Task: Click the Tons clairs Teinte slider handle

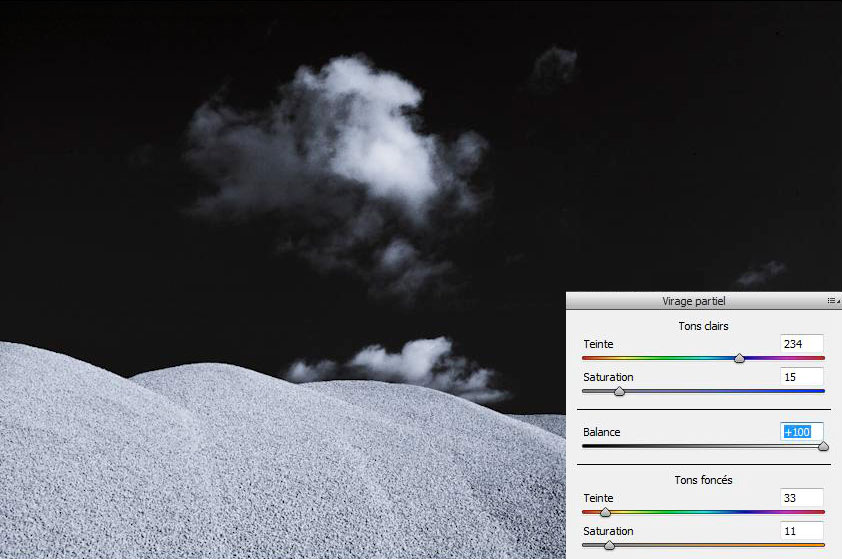Action: coord(739,358)
